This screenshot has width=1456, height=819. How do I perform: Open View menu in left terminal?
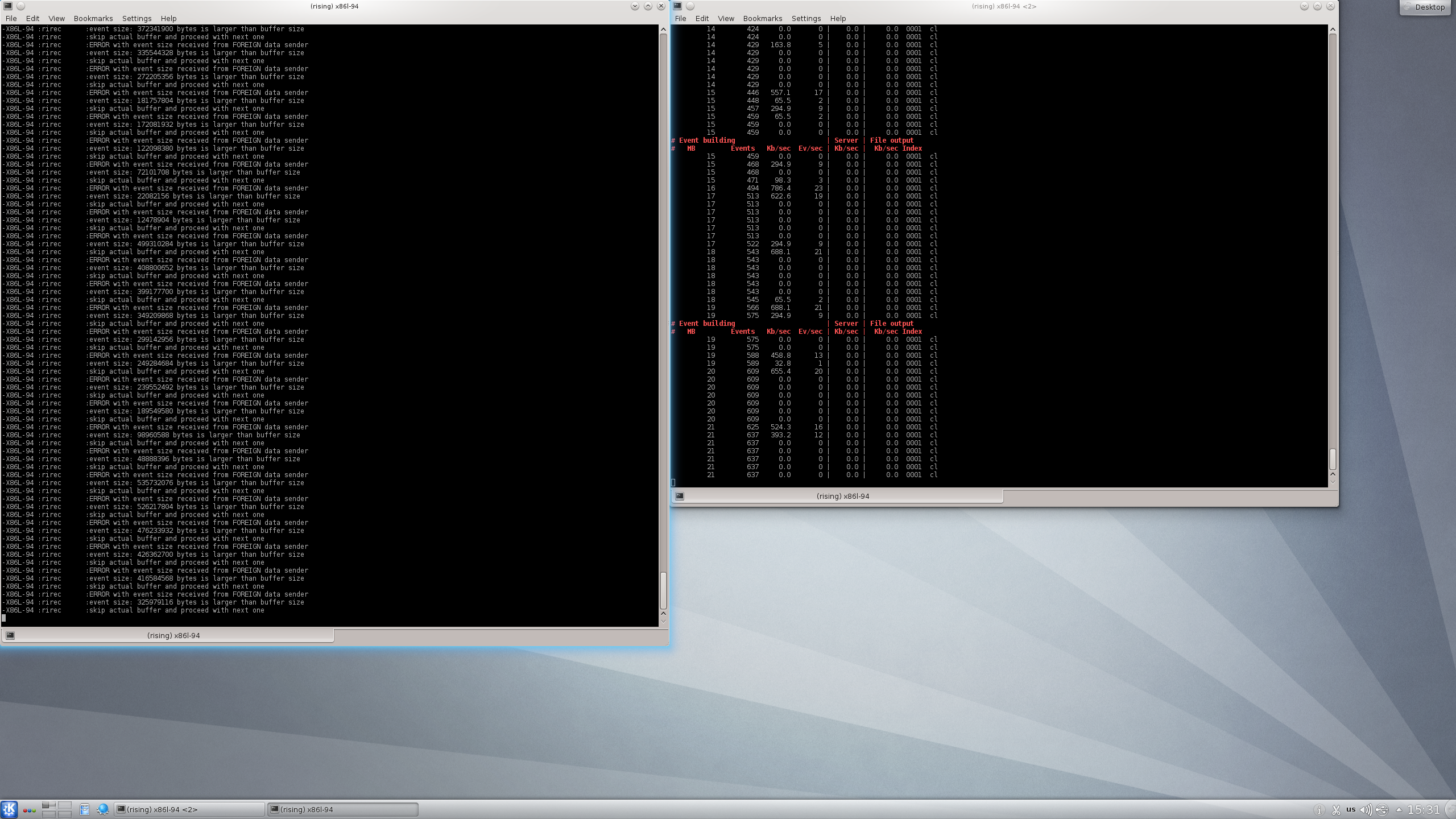56,18
